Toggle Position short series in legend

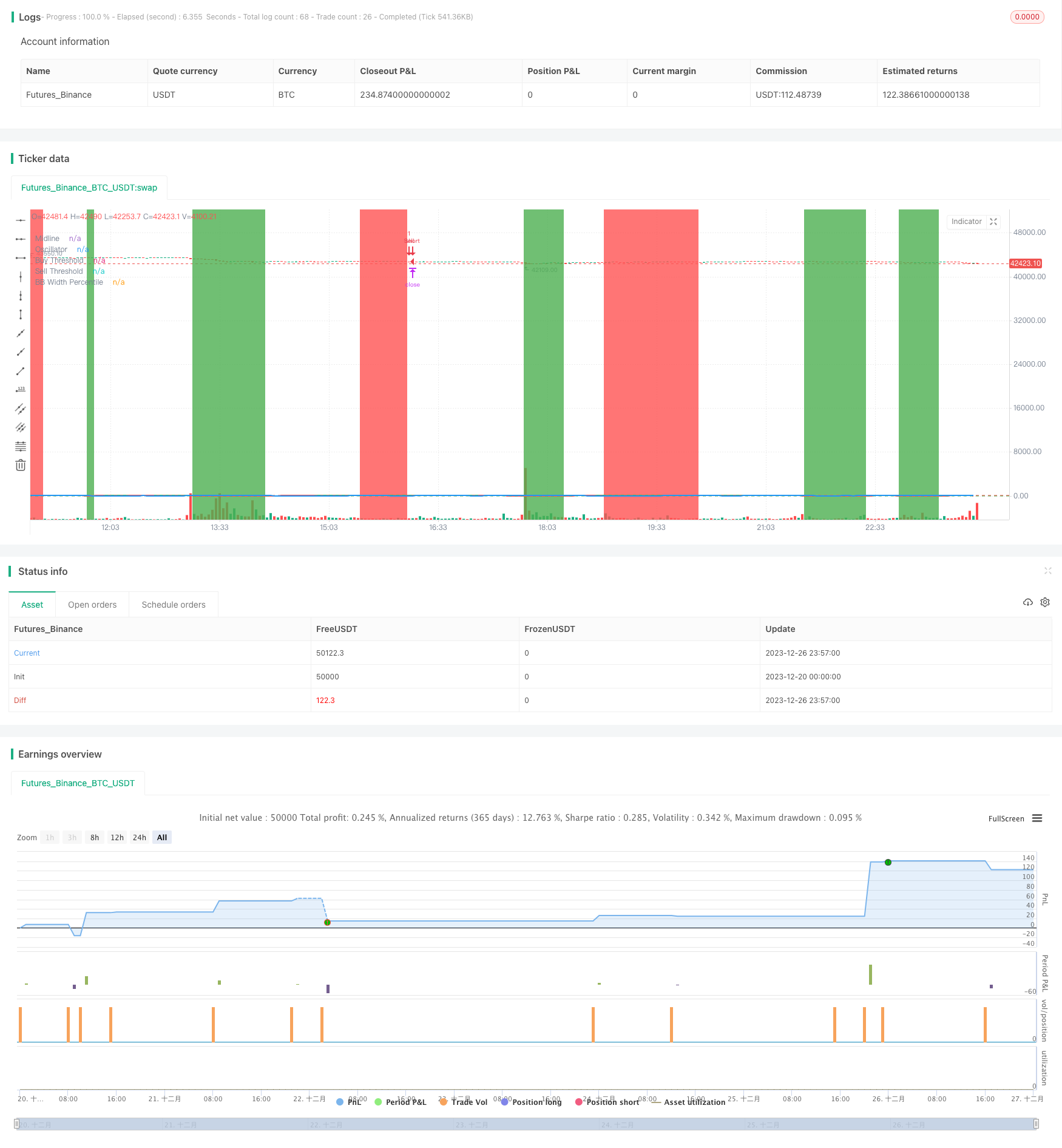coord(607,1102)
